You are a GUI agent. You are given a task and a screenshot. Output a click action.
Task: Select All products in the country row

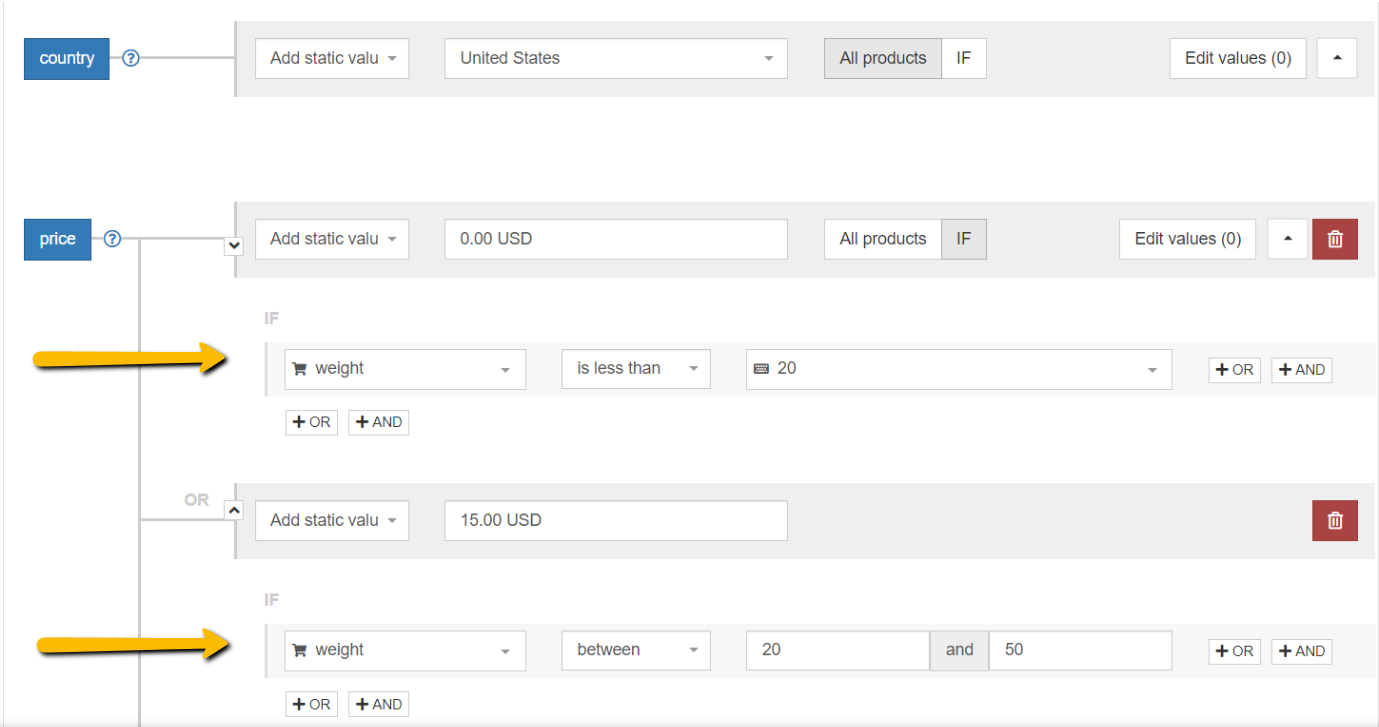(882, 58)
